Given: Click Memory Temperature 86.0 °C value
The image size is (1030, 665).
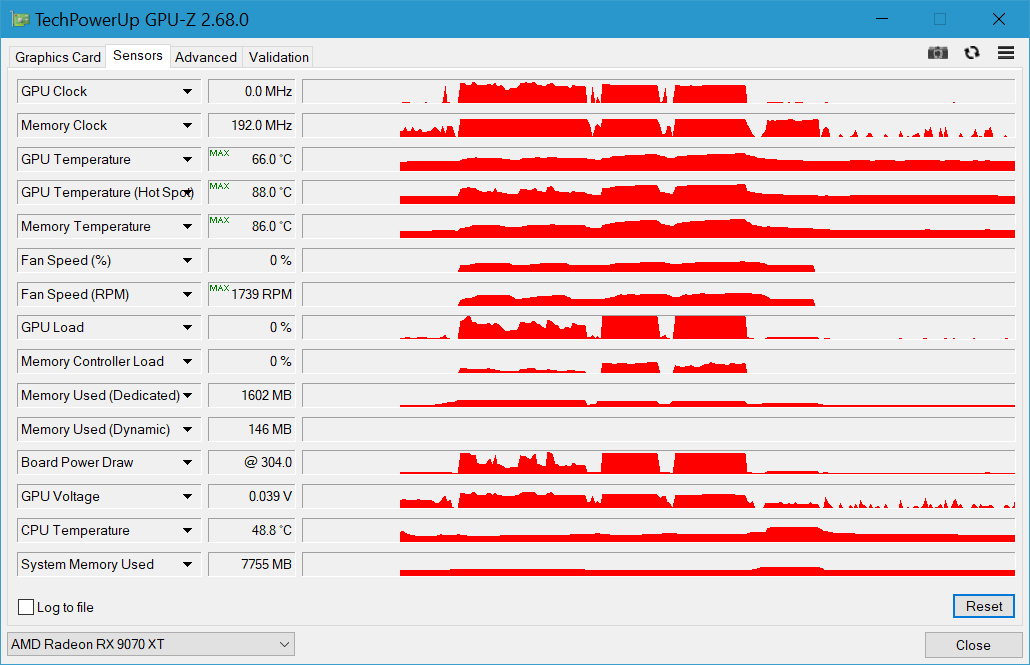Looking at the screenshot, I should pos(252,227).
